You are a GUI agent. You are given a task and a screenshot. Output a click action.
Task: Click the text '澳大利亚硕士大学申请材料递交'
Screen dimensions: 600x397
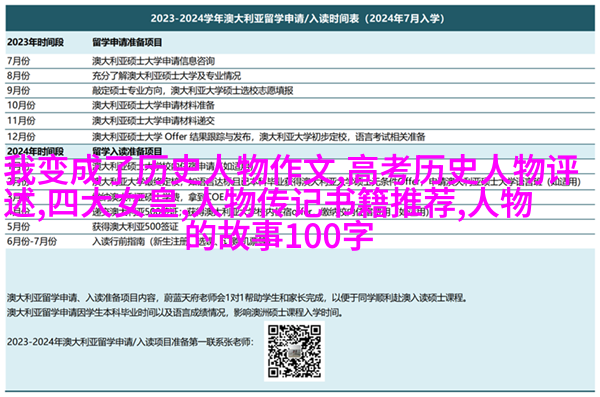click(x=153, y=121)
